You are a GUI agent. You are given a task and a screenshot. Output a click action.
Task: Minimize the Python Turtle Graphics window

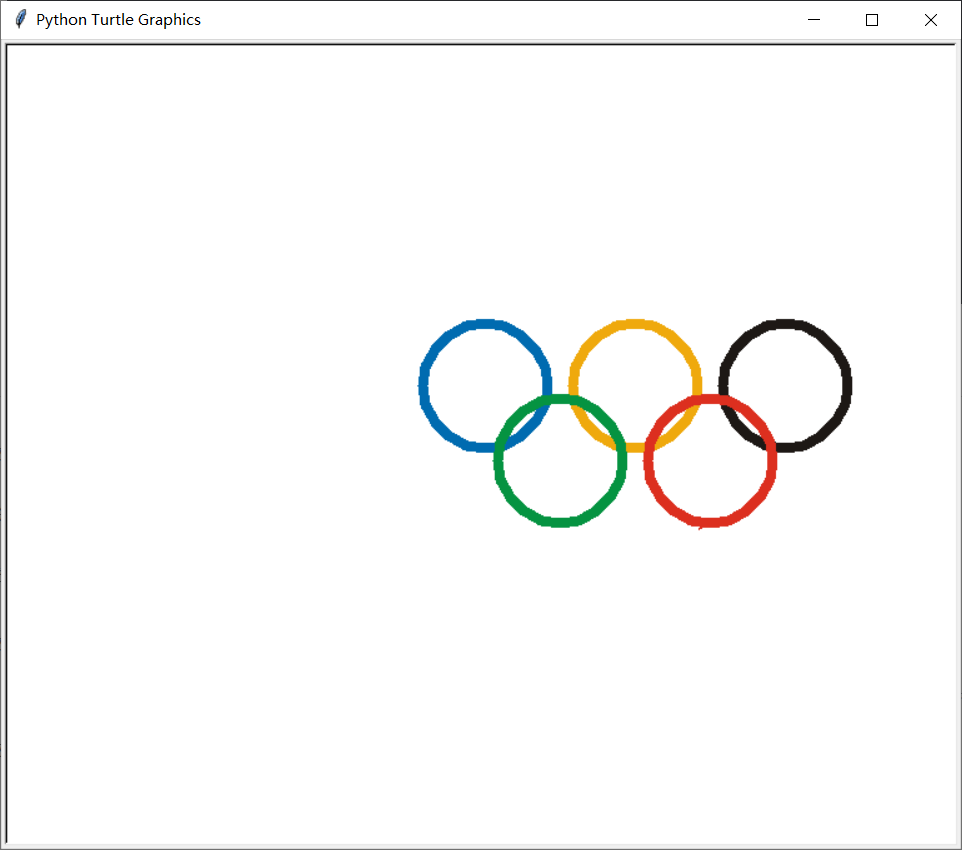point(814,20)
